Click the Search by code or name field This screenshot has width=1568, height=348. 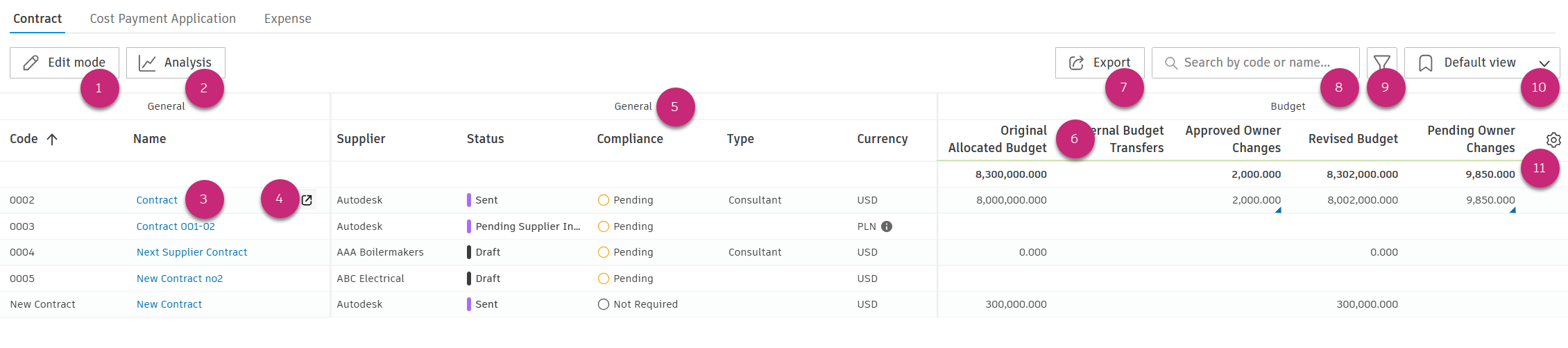1256,63
